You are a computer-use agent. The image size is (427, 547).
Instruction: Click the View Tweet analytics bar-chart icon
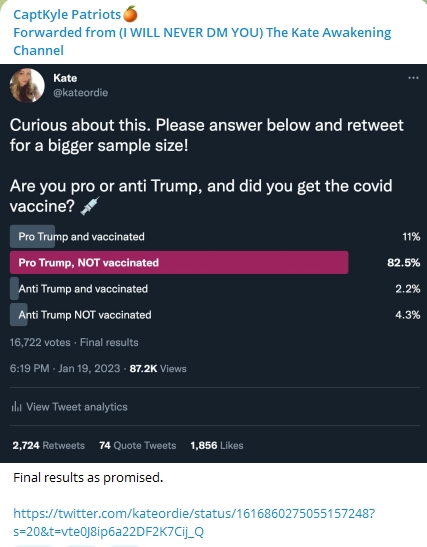(16, 406)
